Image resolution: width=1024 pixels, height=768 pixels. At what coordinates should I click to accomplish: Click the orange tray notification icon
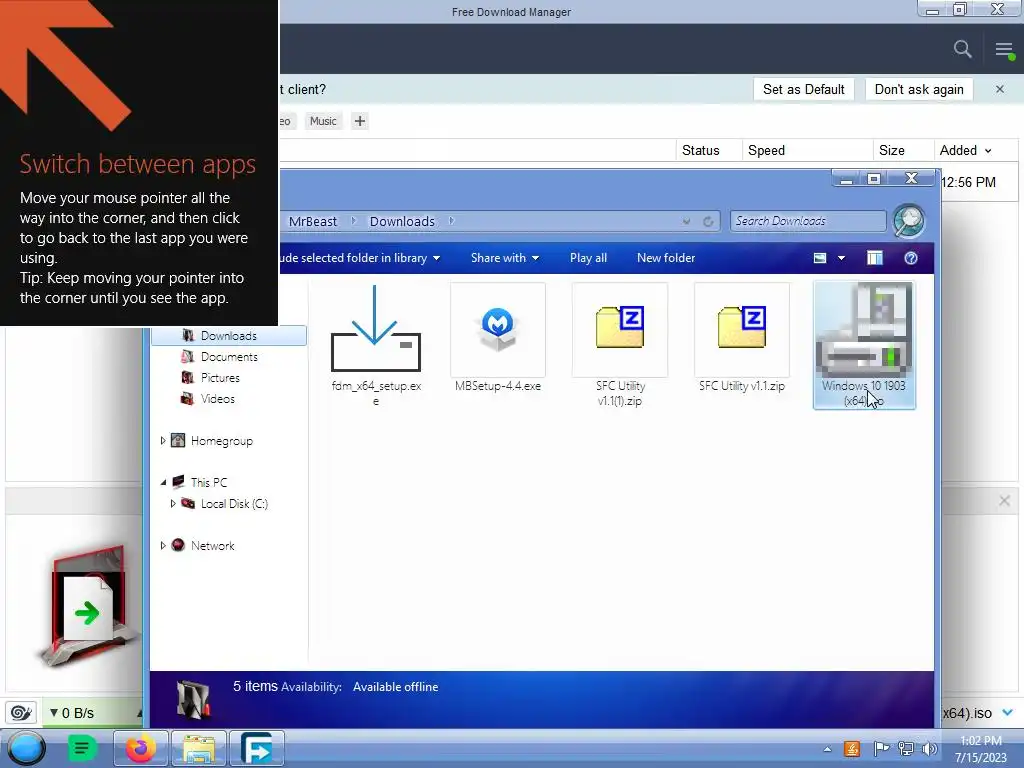coord(852,748)
